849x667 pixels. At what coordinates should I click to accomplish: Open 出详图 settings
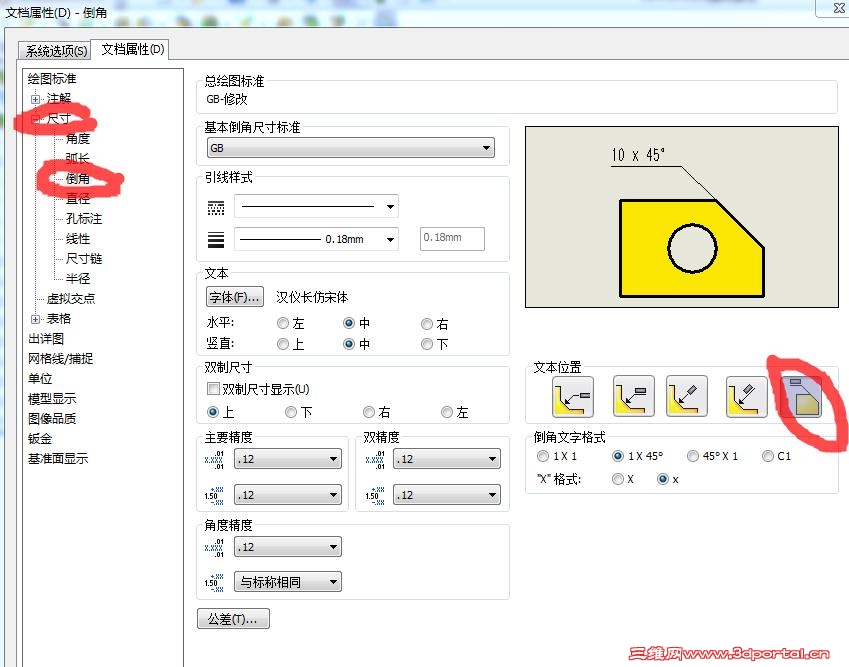pyautogui.click(x=46, y=339)
